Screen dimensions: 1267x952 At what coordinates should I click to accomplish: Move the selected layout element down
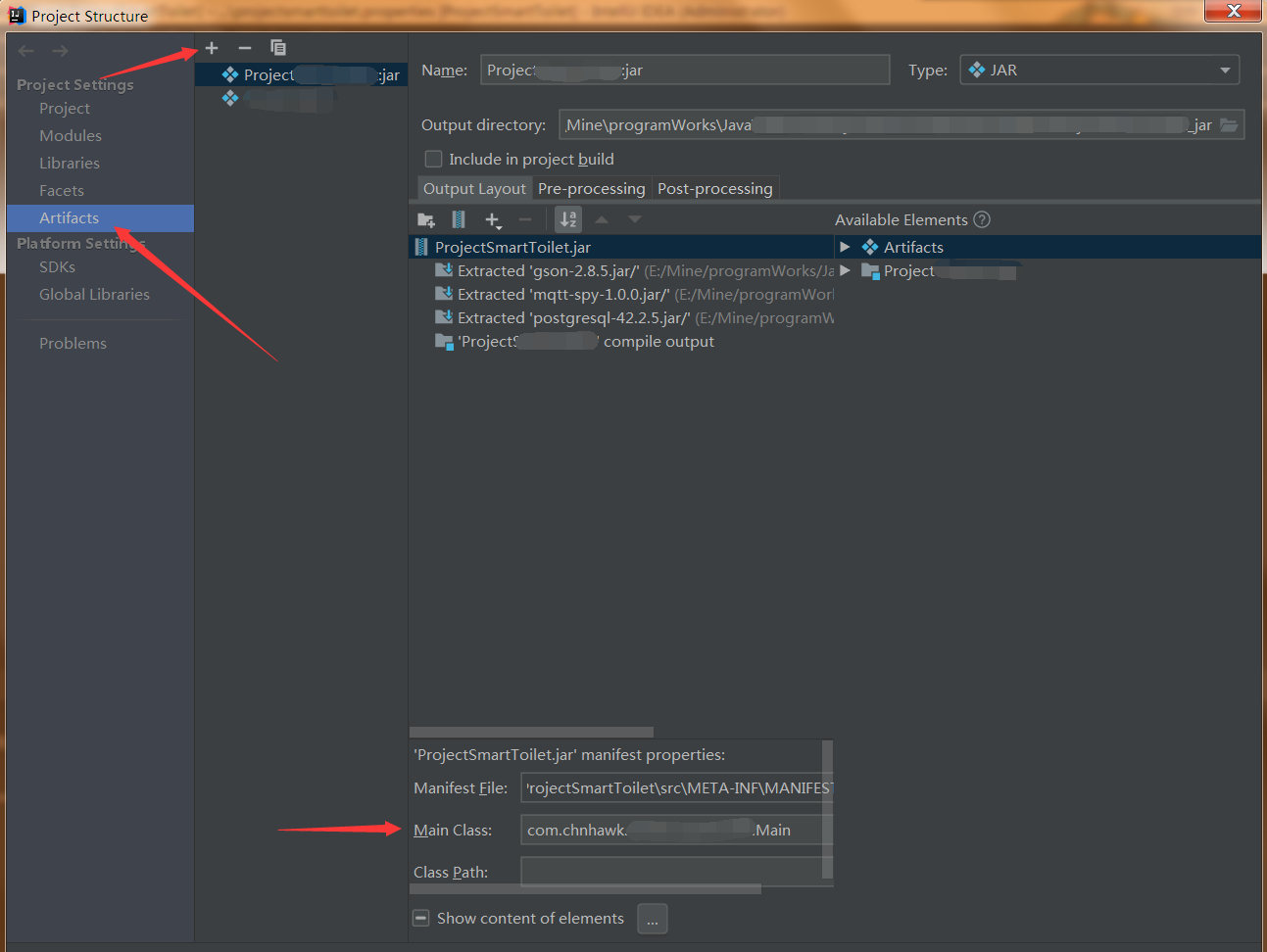635,220
